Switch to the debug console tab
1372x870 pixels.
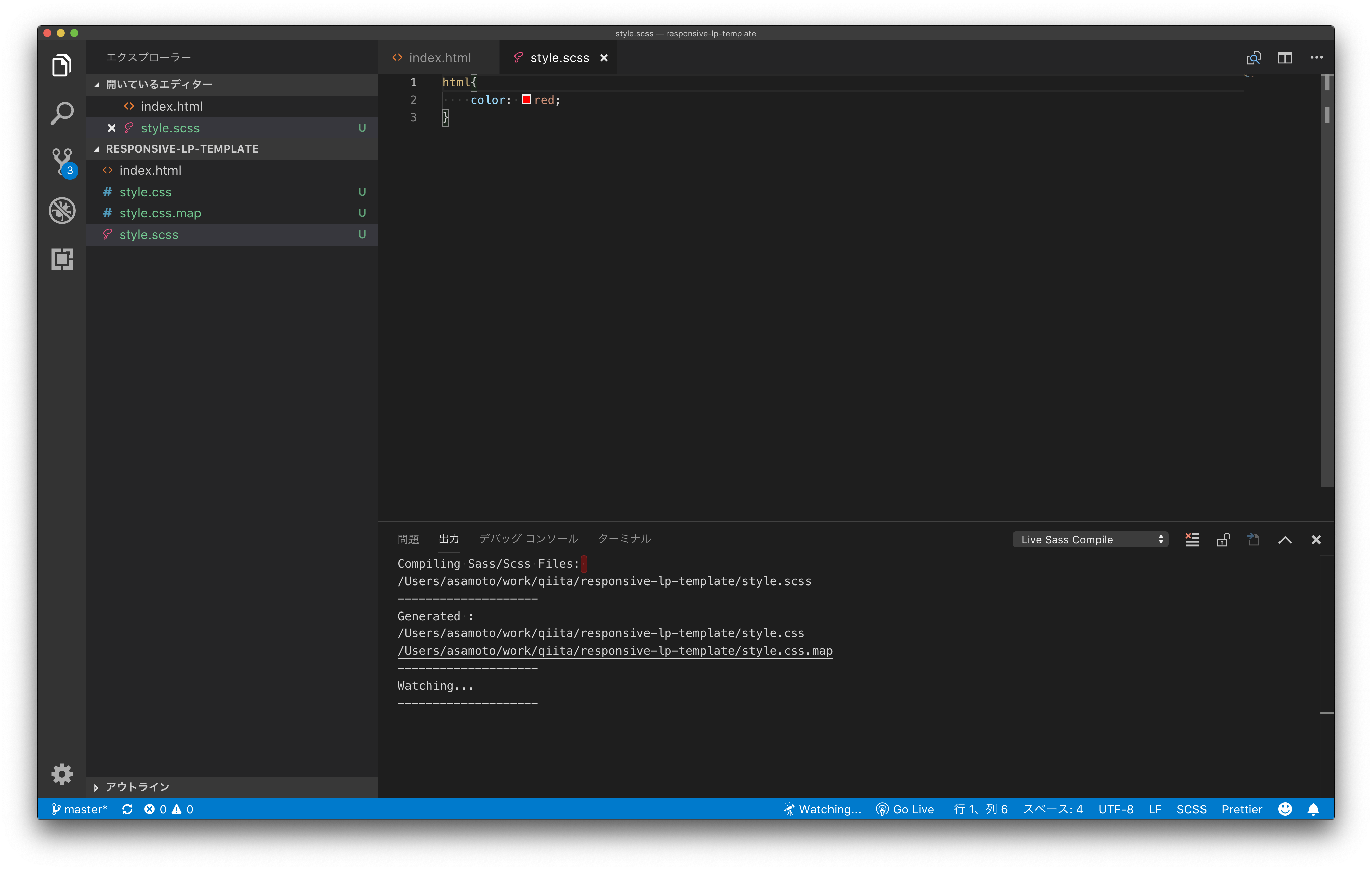pyautogui.click(x=529, y=539)
